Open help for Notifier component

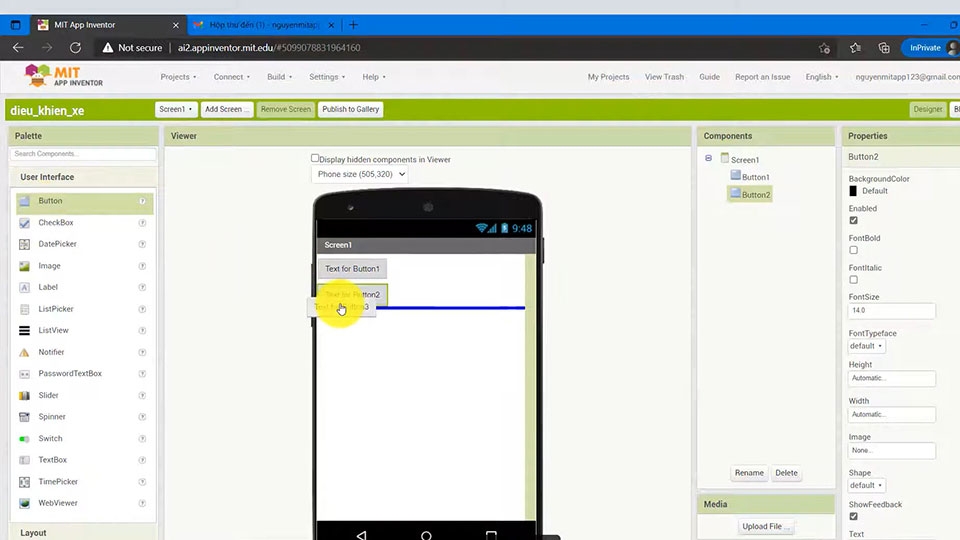(142, 352)
